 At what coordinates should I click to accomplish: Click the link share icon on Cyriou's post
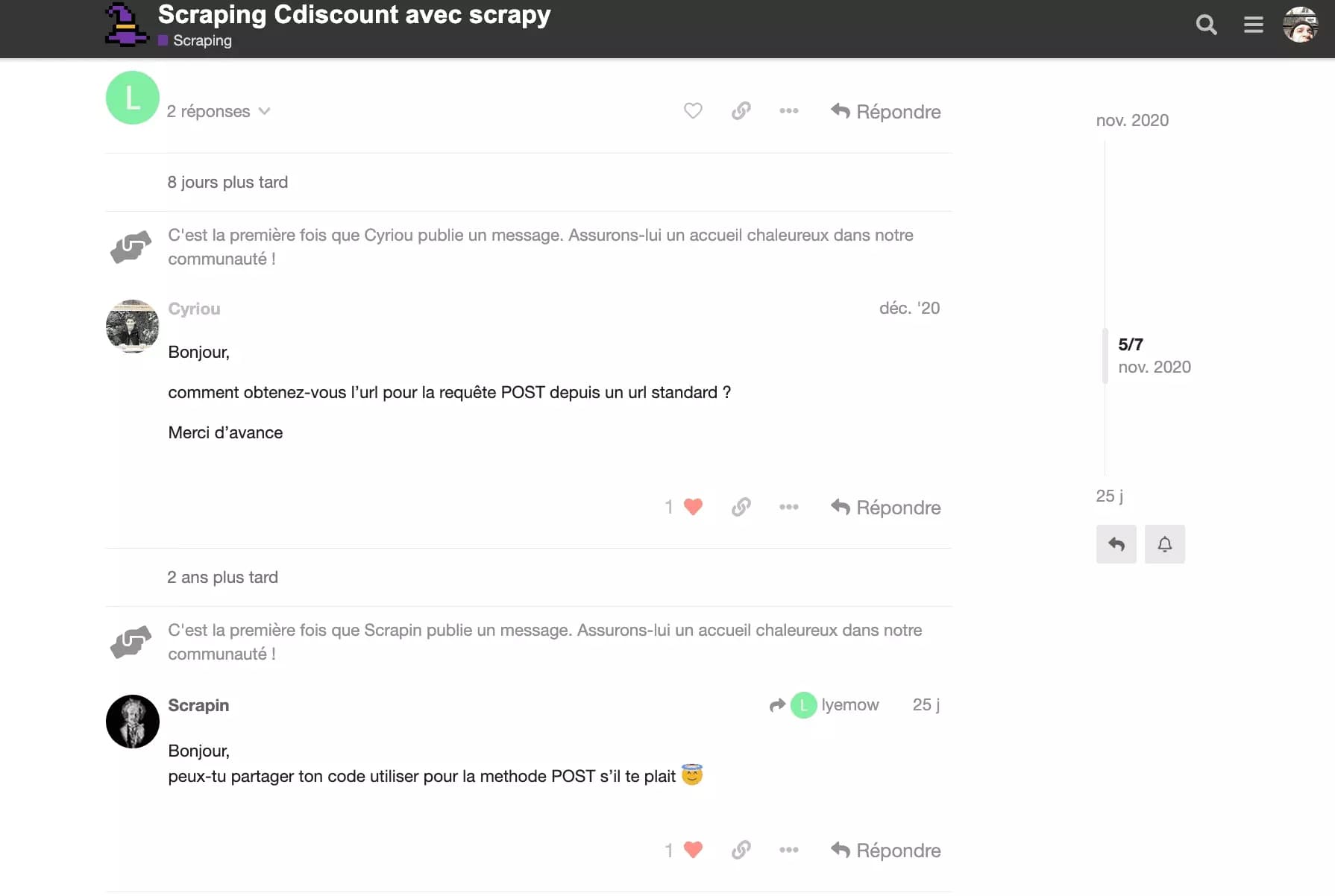click(x=741, y=507)
